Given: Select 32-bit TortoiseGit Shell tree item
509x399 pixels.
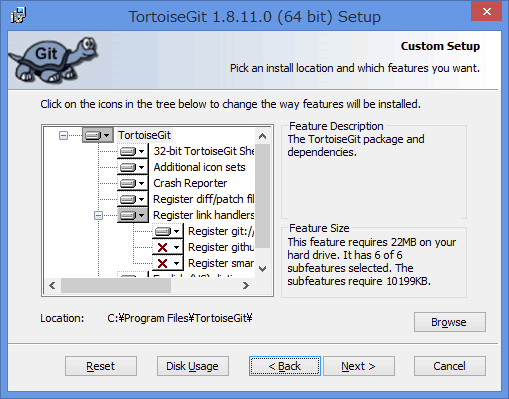Looking at the screenshot, I should pos(204,151).
